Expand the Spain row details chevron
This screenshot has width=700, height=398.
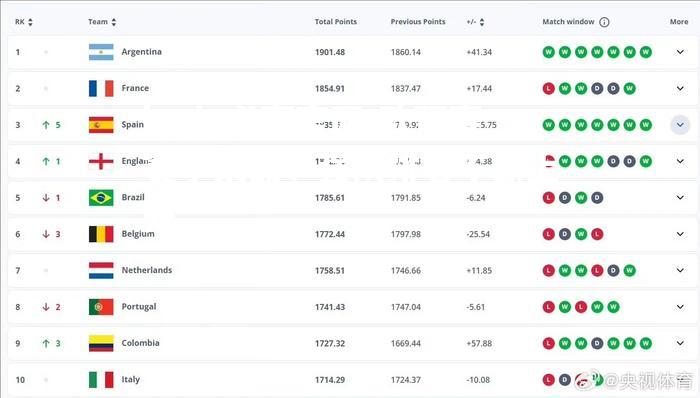tap(680, 125)
